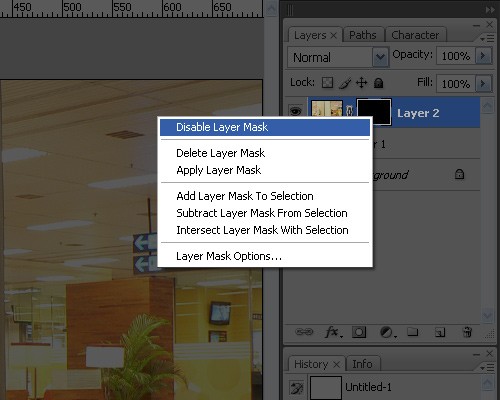This screenshot has width=500, height=400.
Task: Toggle lock transparent pixels
Action: pyautogui.click(x=327, y=82)
